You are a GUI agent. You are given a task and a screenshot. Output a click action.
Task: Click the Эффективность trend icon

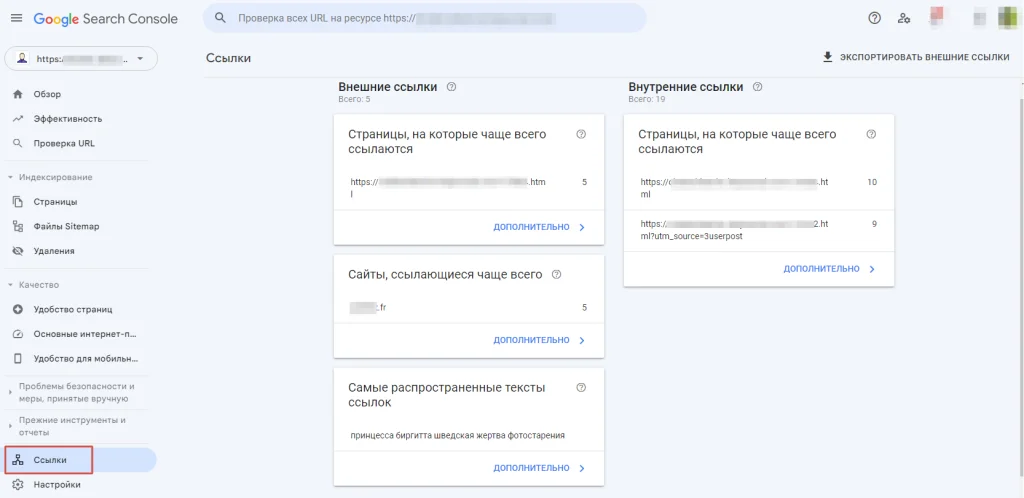pyautogui.click(x=18, y=119)
